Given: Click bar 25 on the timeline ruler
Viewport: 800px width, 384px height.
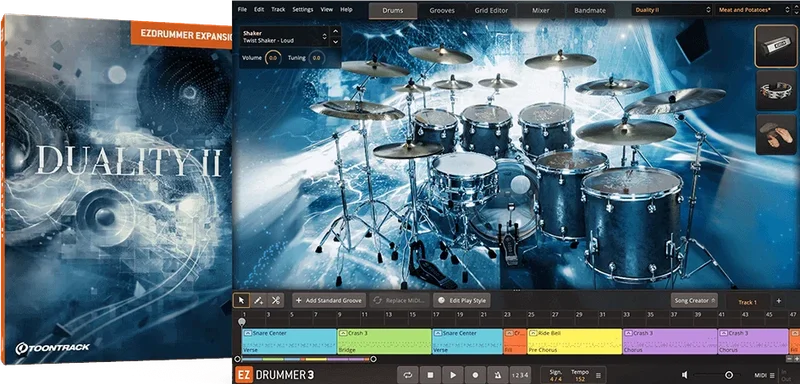Looking at the screenshot, I should point(531,315).
